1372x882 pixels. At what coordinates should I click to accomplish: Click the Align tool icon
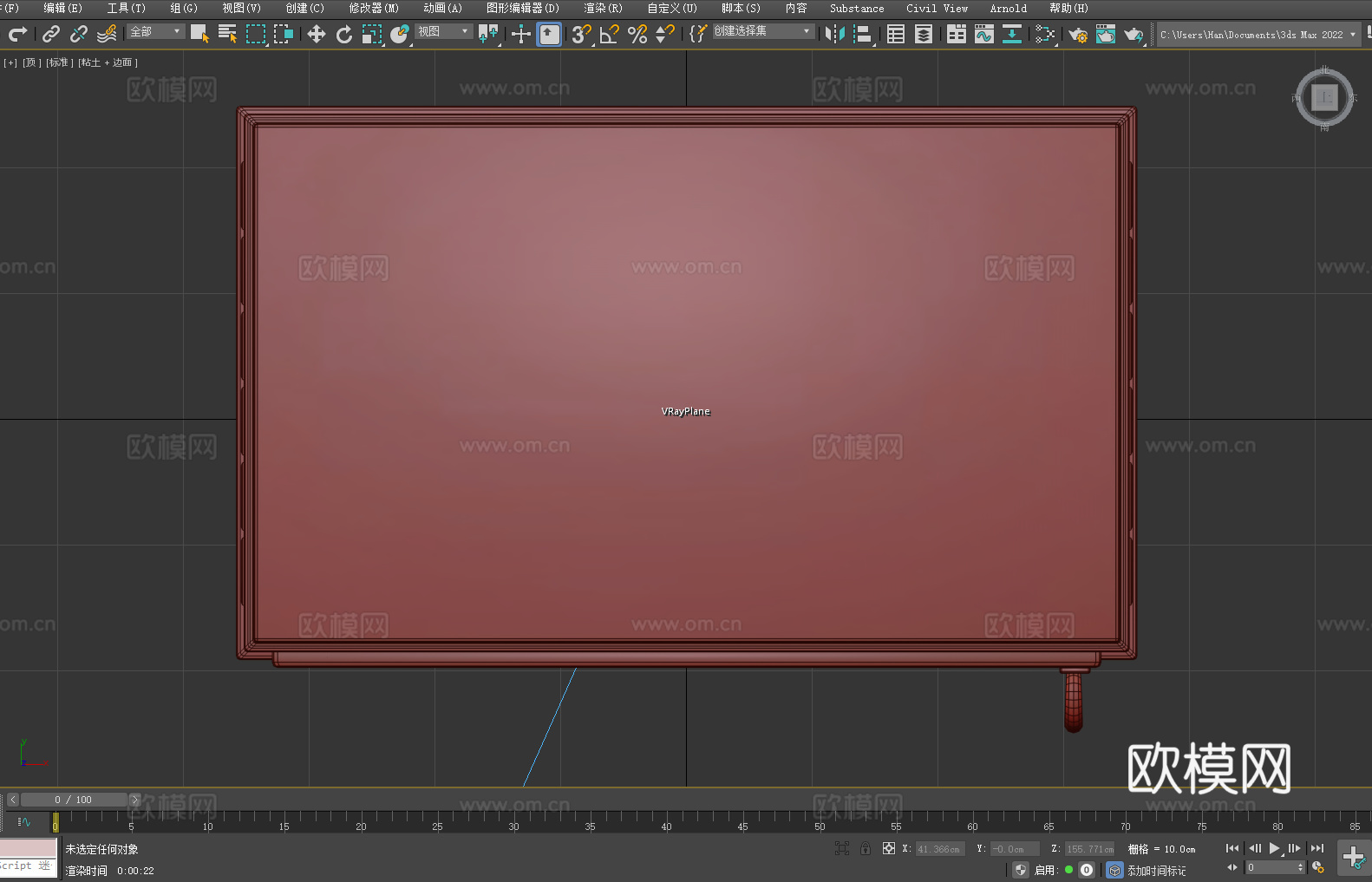[863, 34]
